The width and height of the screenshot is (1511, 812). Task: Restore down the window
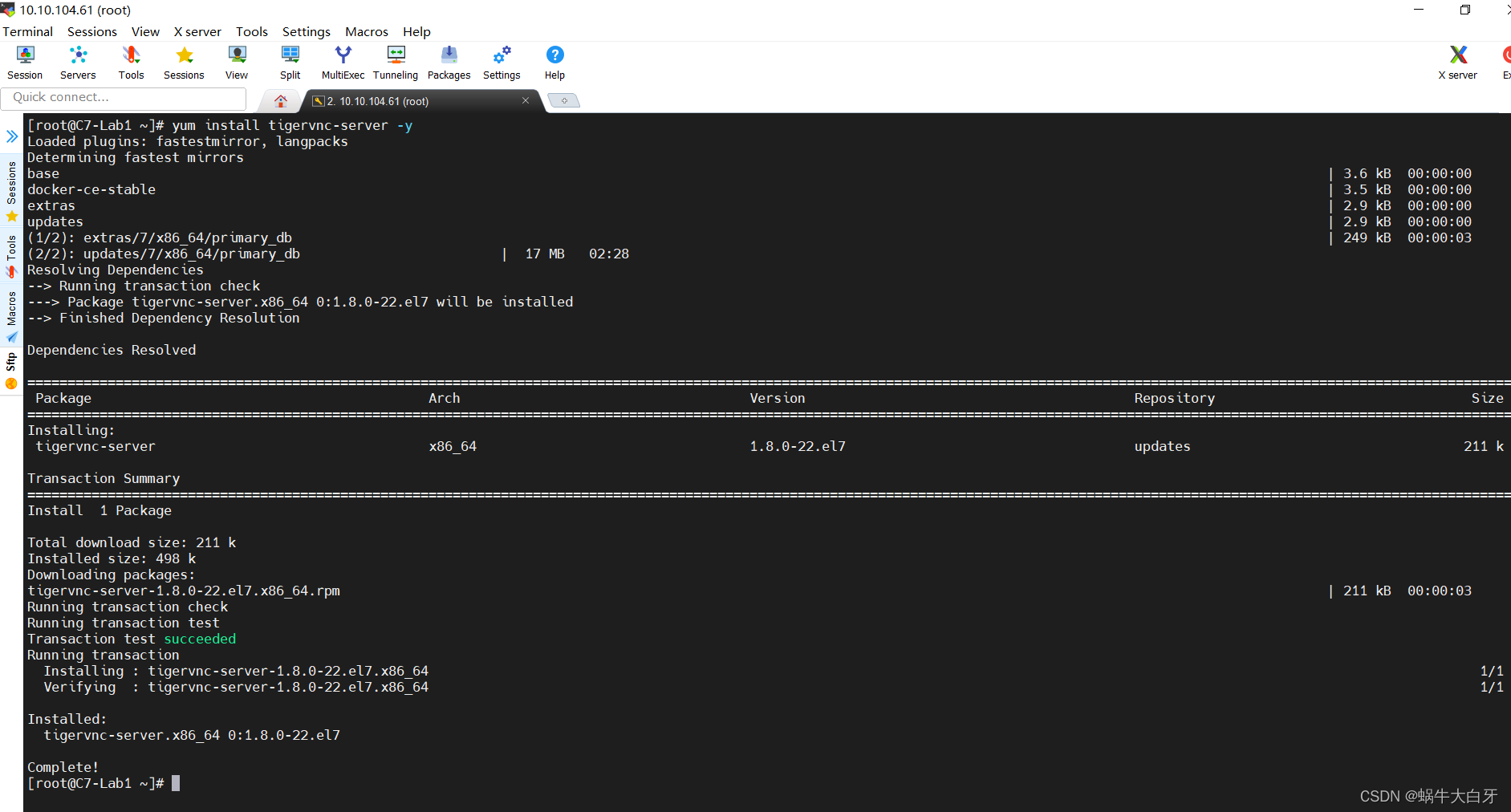click(x=1465, y=10)
